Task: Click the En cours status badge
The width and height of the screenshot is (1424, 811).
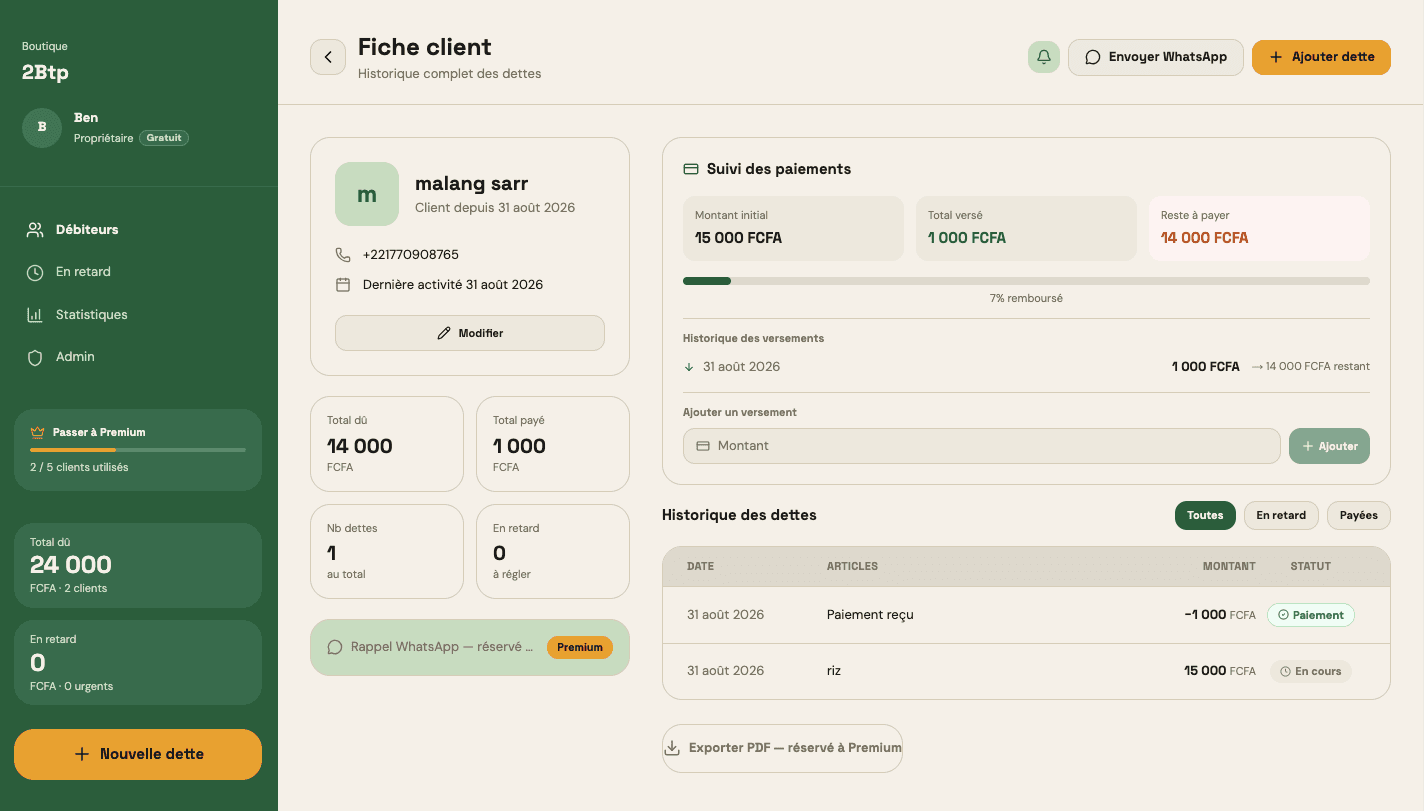Action: pos(1311,671)
